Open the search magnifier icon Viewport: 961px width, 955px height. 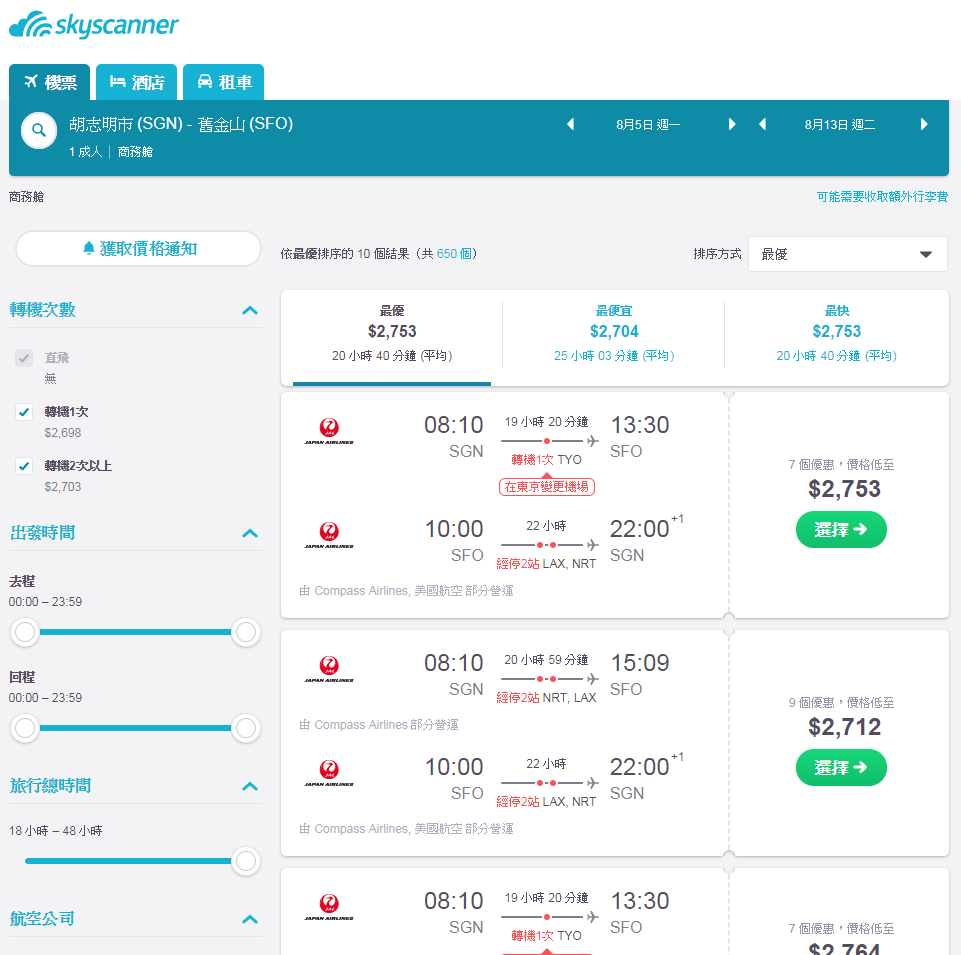coord(39,130)
